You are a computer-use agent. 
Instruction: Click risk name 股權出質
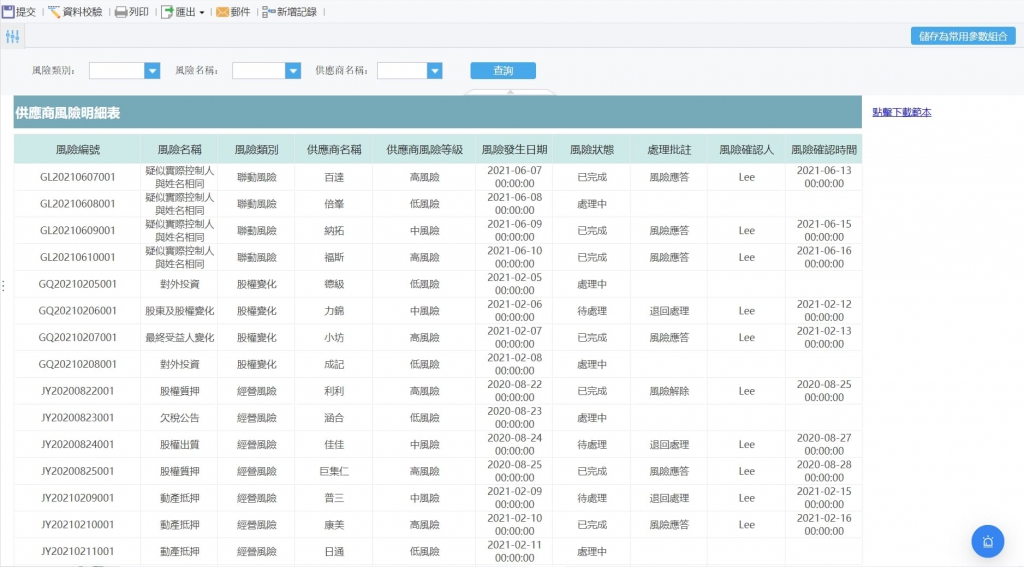179,445
